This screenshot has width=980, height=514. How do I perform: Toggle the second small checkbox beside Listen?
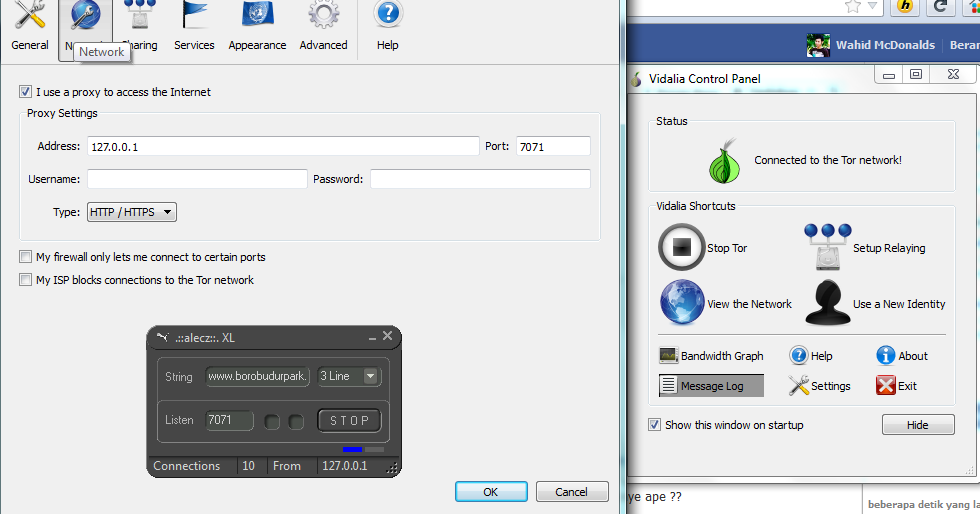(296, 422)
